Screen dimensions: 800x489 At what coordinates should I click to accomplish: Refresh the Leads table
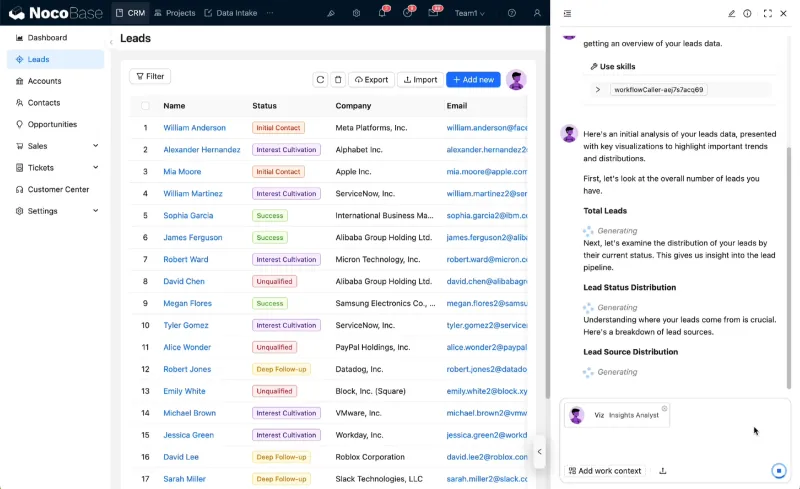320,80
